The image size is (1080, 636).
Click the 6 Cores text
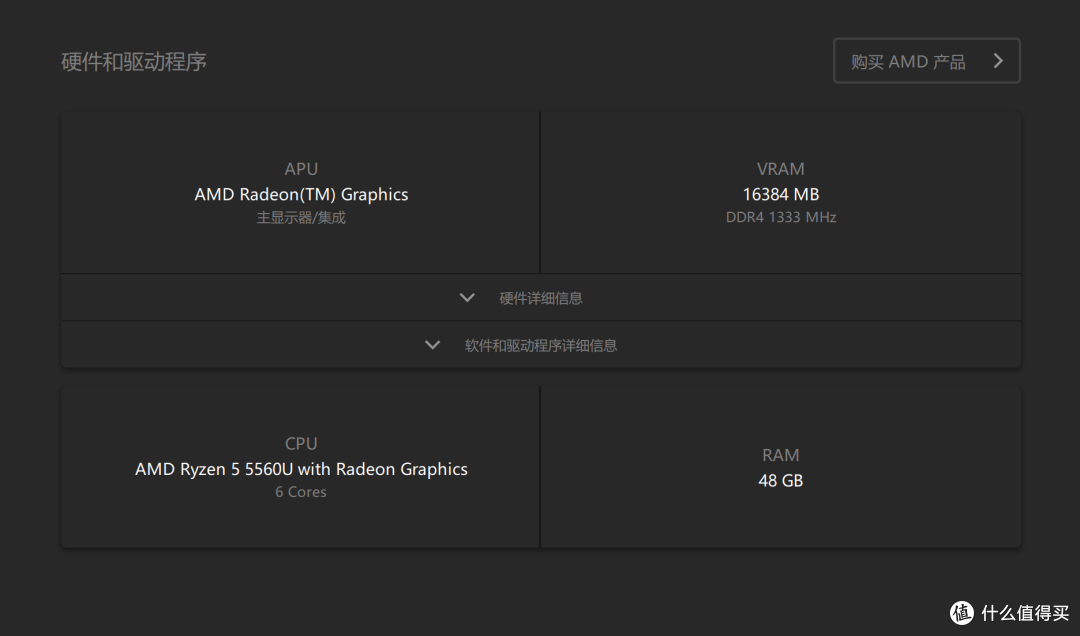pyautogui.click(x=301, y=492)
